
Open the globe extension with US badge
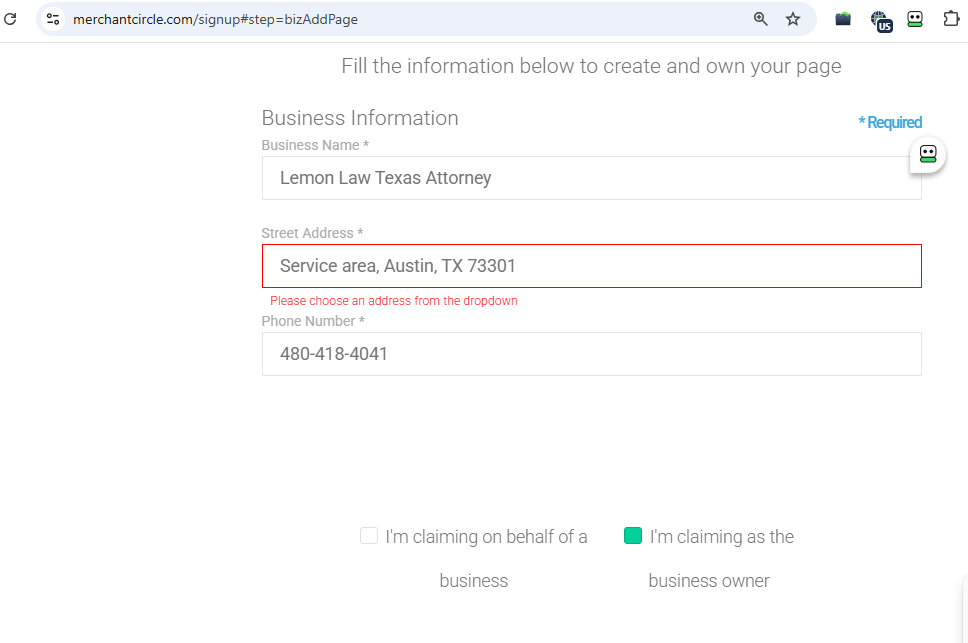[880, 20]
